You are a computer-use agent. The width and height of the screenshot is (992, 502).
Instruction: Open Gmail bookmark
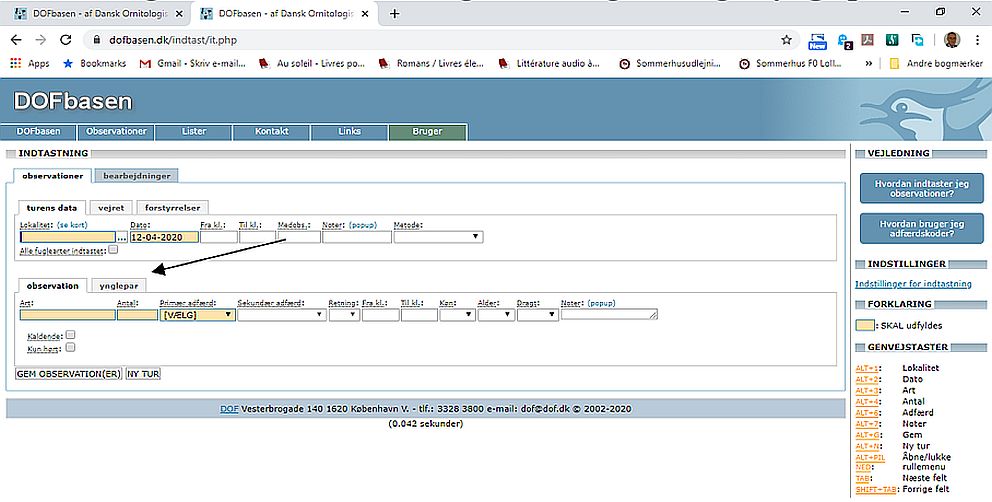[x=192, y=63]
